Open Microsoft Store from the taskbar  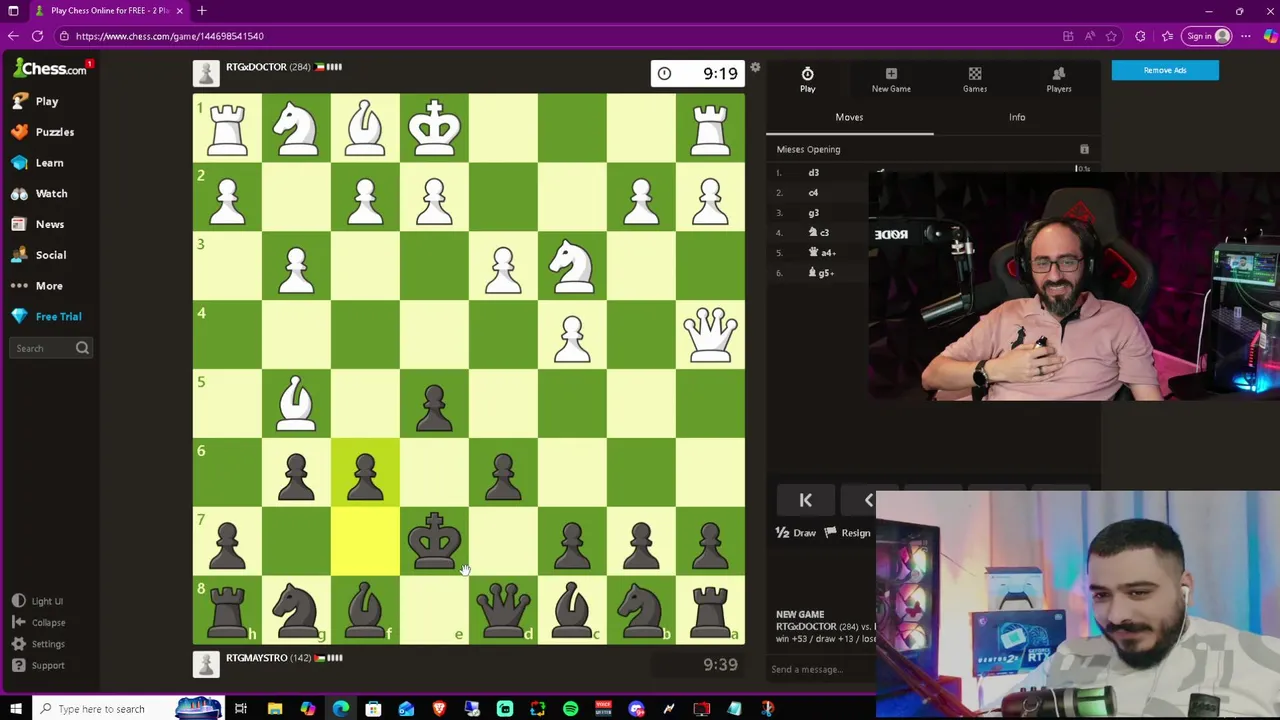pyautogui.click(x=373, y=709)
